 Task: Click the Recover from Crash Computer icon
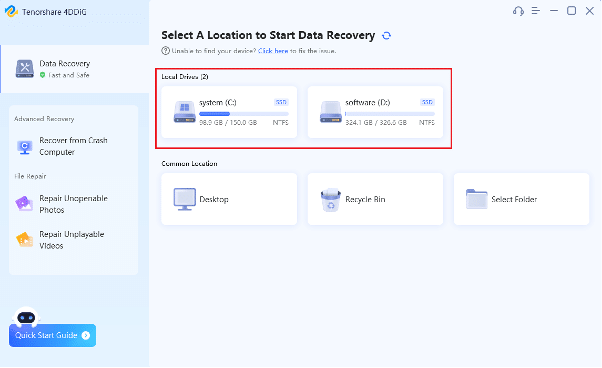coord(25,147)
